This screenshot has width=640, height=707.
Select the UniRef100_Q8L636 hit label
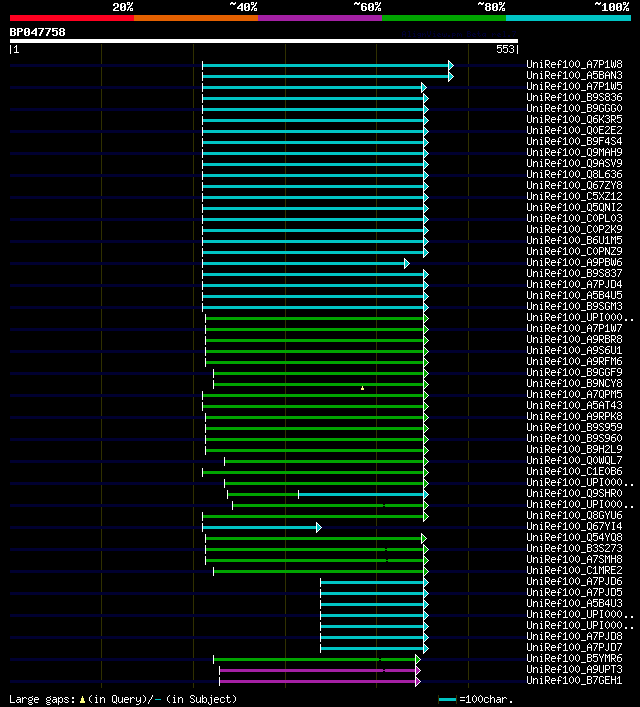pyautogui.click(x=574, y=174)
